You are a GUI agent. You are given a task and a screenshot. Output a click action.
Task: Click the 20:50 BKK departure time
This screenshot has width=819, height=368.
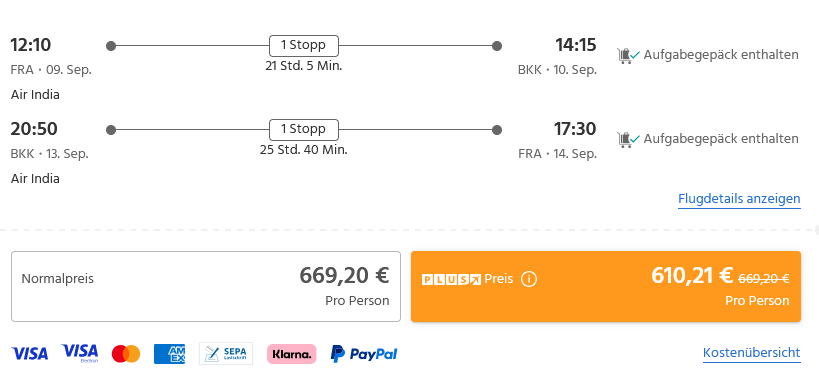click(x=34, y=129)
